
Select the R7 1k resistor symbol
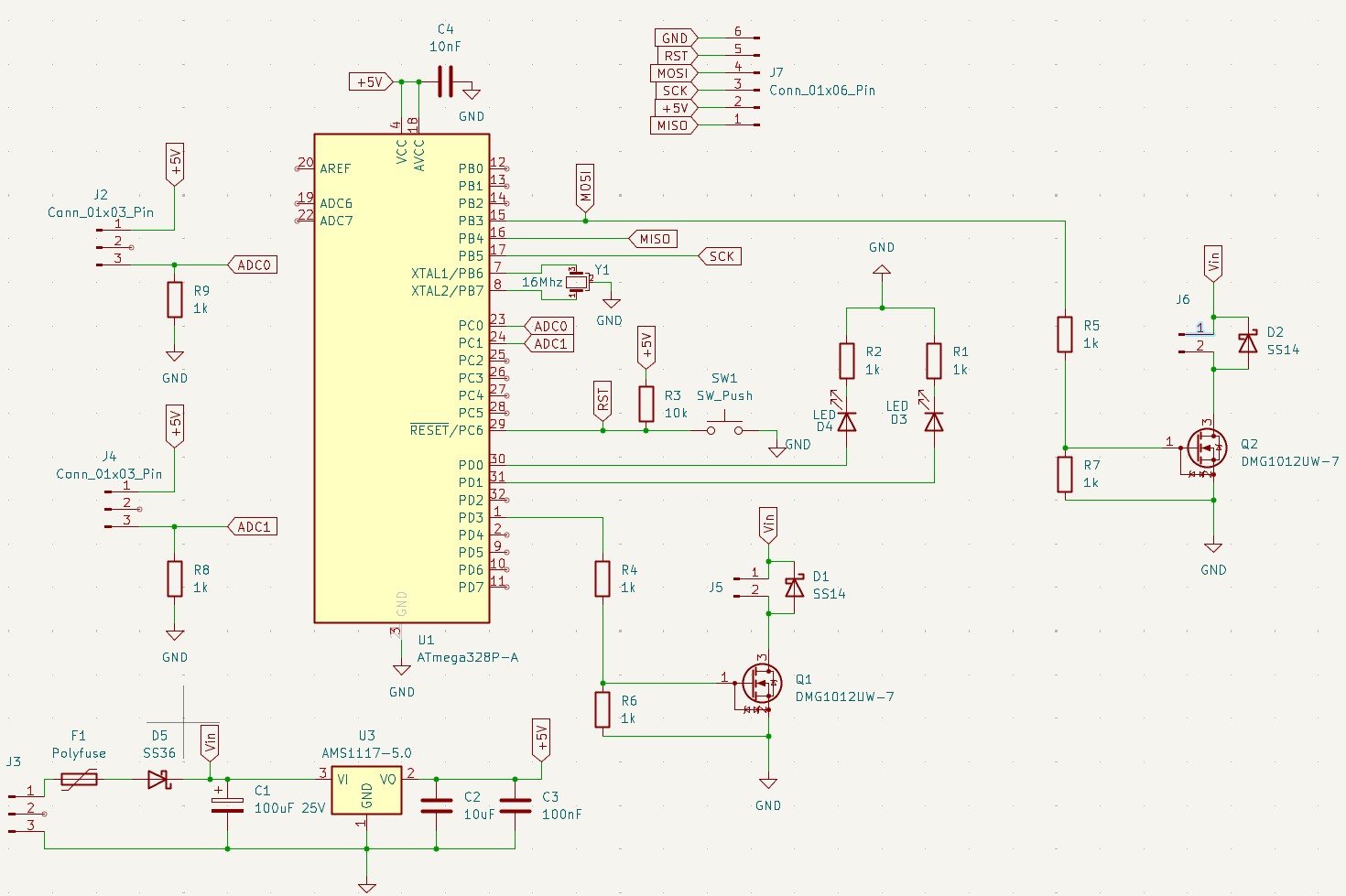(x=1065, y=474)
